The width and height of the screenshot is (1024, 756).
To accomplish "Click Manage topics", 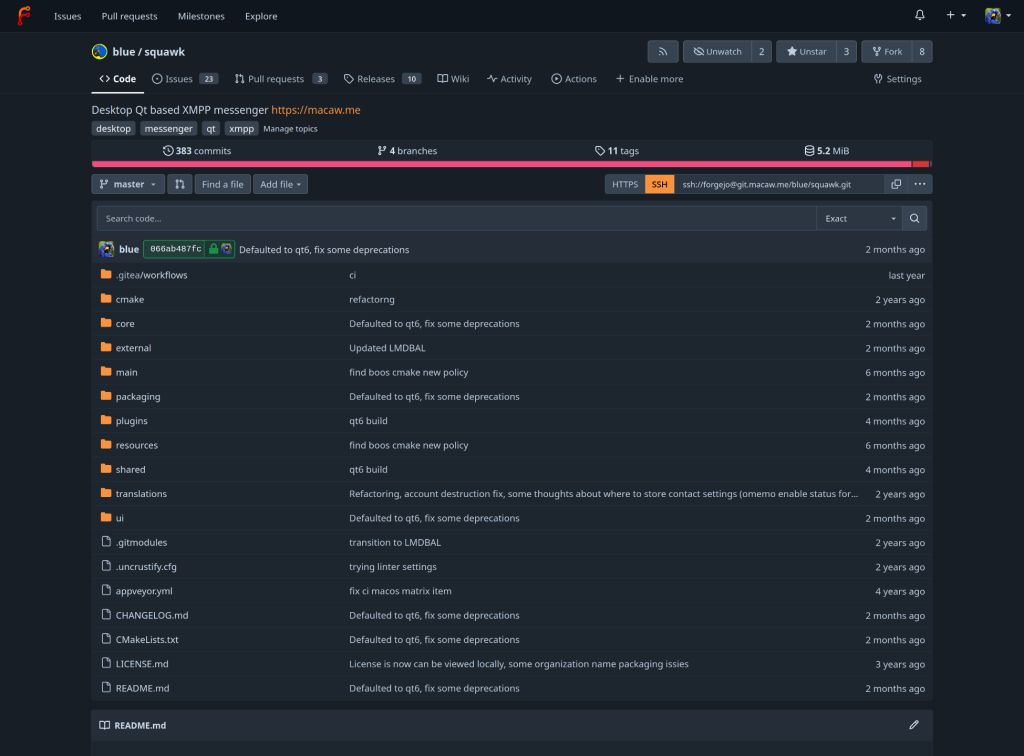I will pyautogui.click(x=292, y=128).
